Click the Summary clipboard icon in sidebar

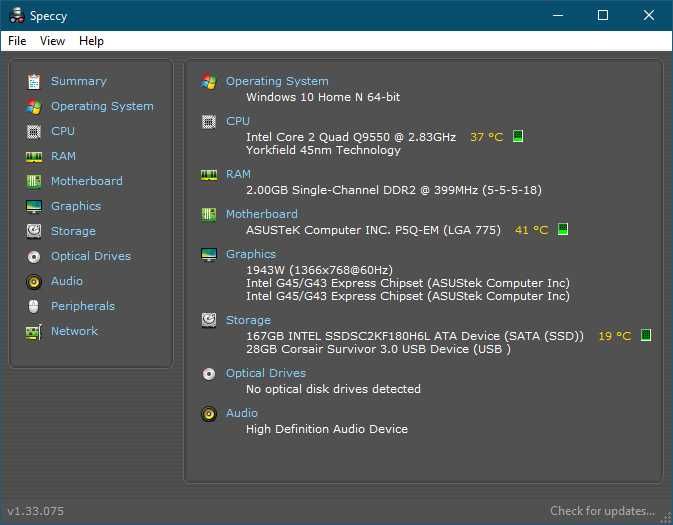pos(34,81)
